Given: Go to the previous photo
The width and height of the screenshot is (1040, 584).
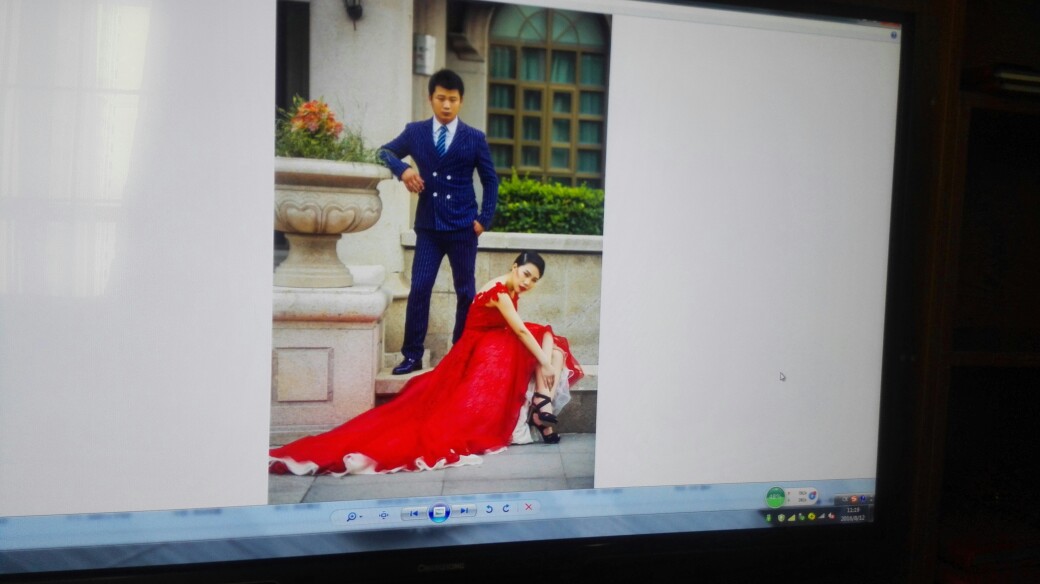Looking at the screenshot, I should tap(413, 513).
